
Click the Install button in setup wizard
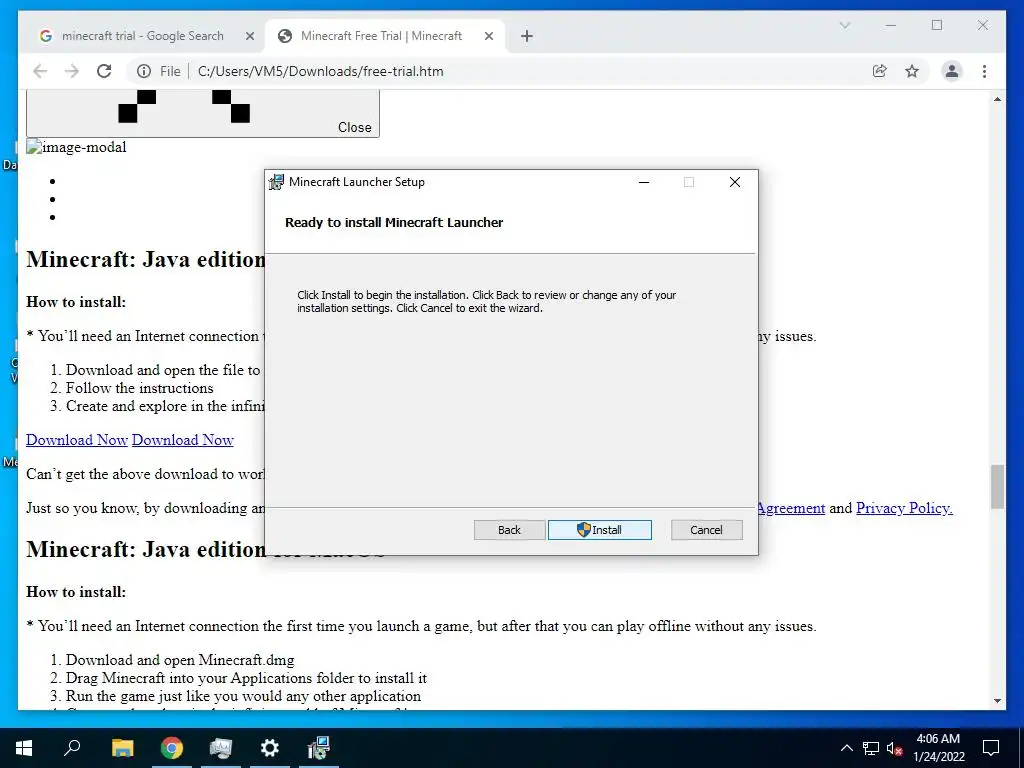(x=600, y=530)
